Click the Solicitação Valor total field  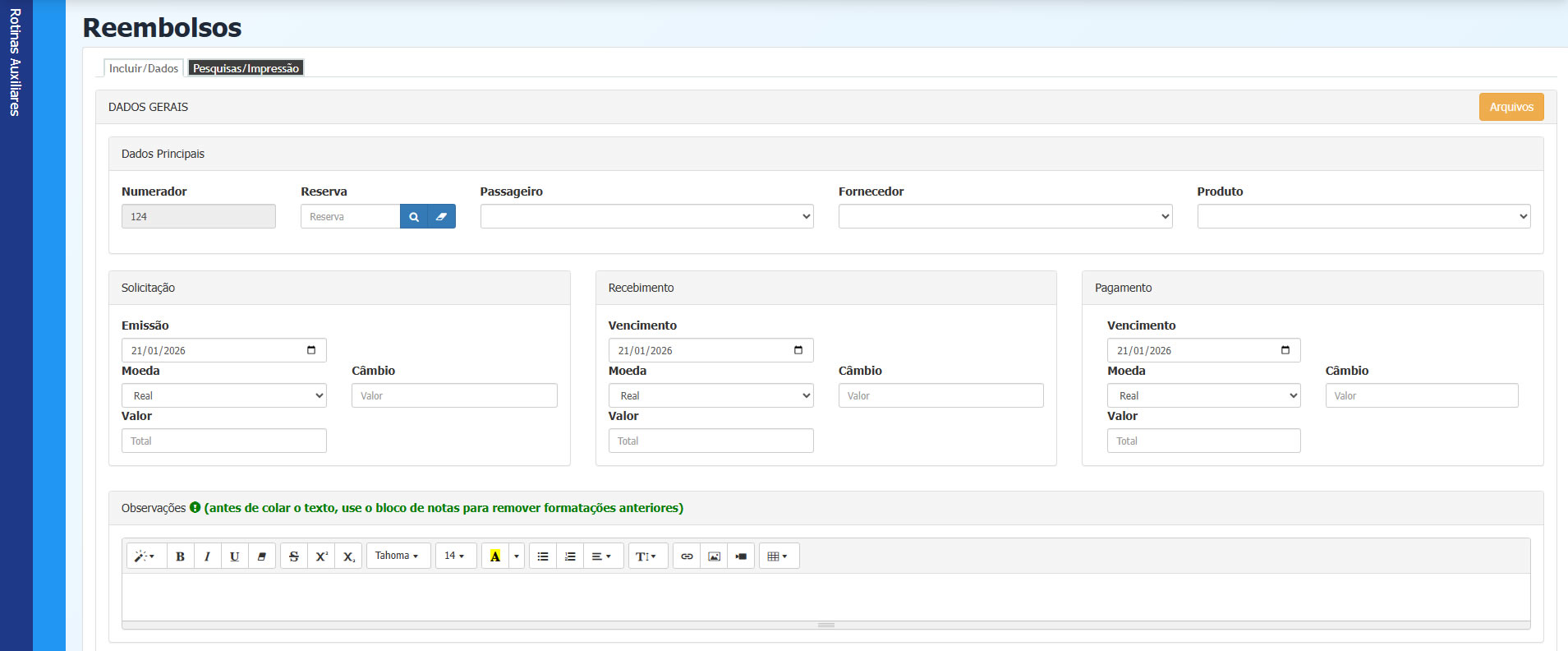224,441
